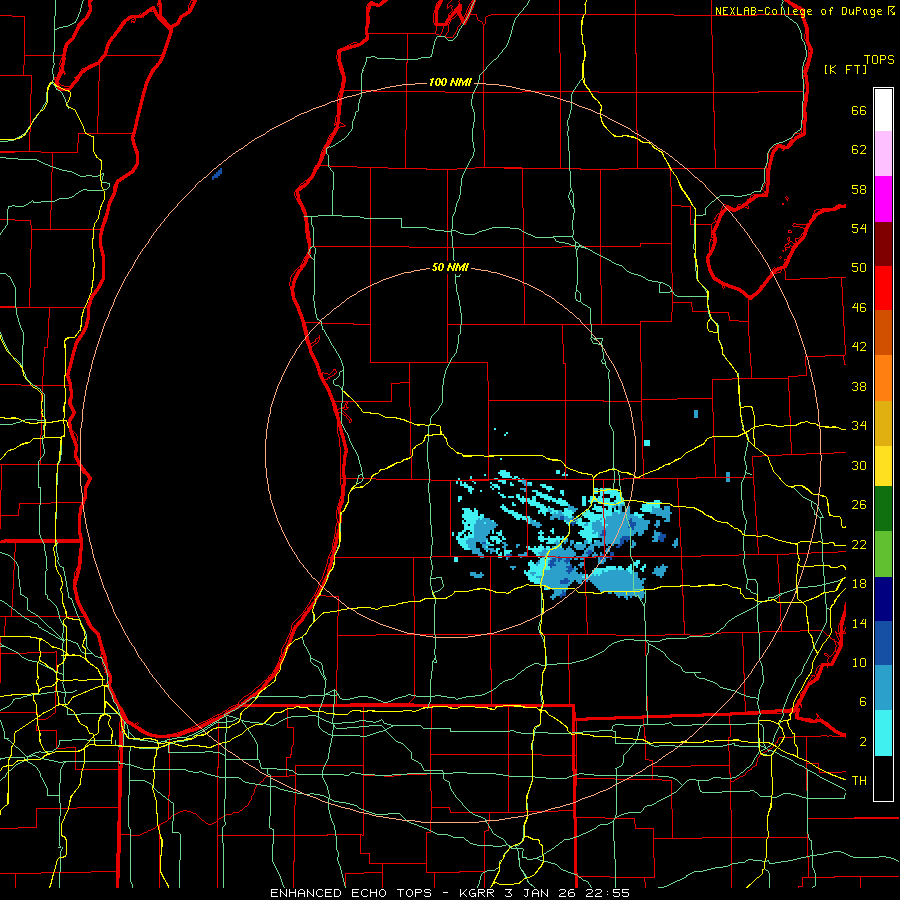Click the '58' legend value
Image resolution: width=900 pixels, height=900 pixels.
859,190
